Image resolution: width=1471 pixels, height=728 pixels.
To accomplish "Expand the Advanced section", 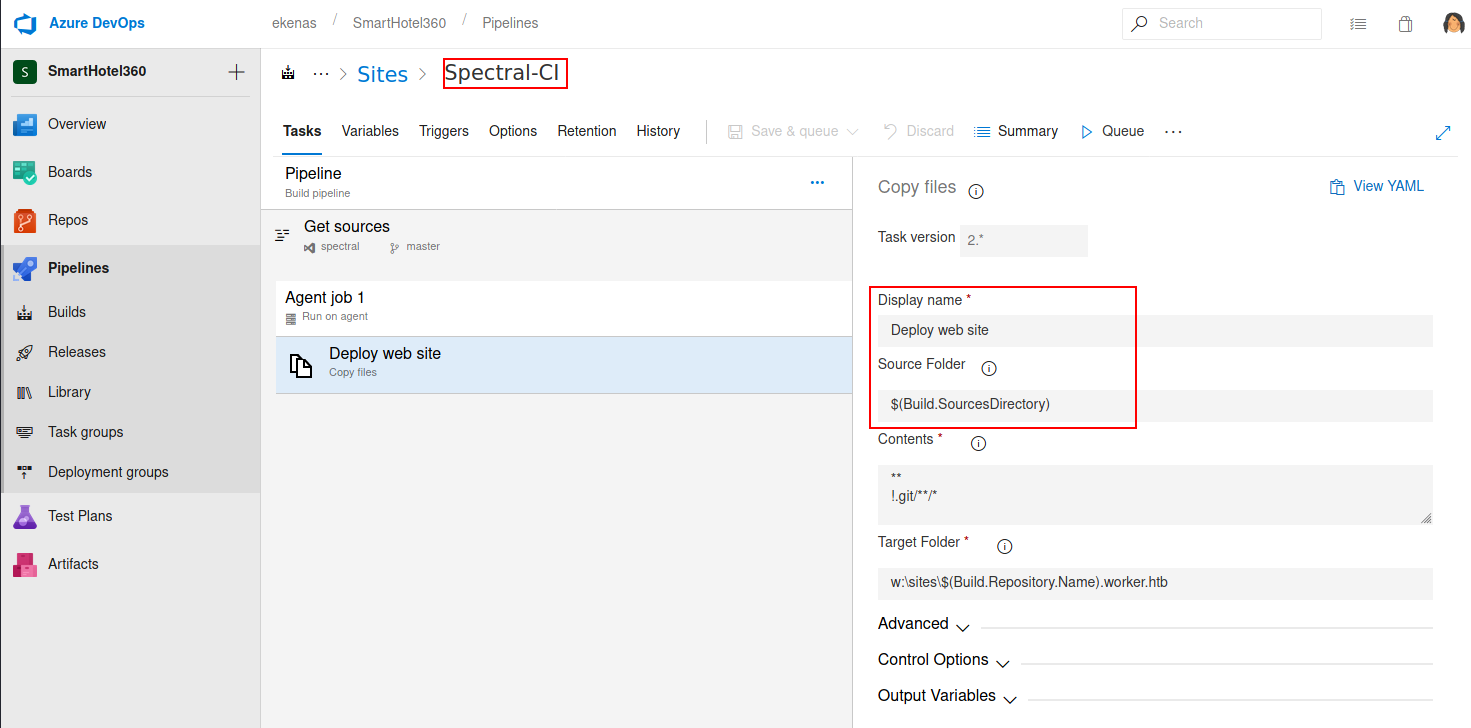I will (924, 624).
